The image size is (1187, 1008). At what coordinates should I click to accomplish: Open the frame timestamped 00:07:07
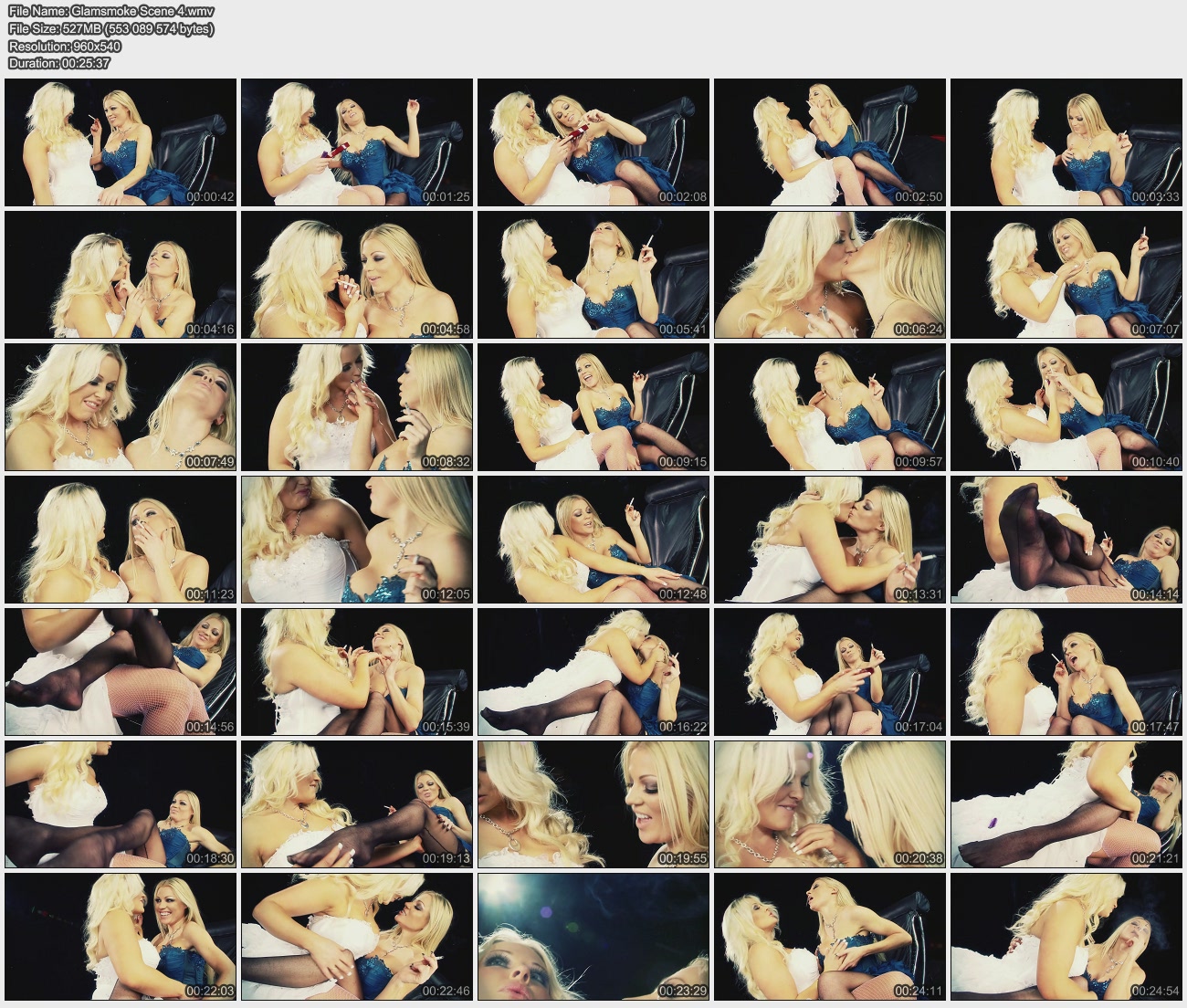[x=1066, y=275]
